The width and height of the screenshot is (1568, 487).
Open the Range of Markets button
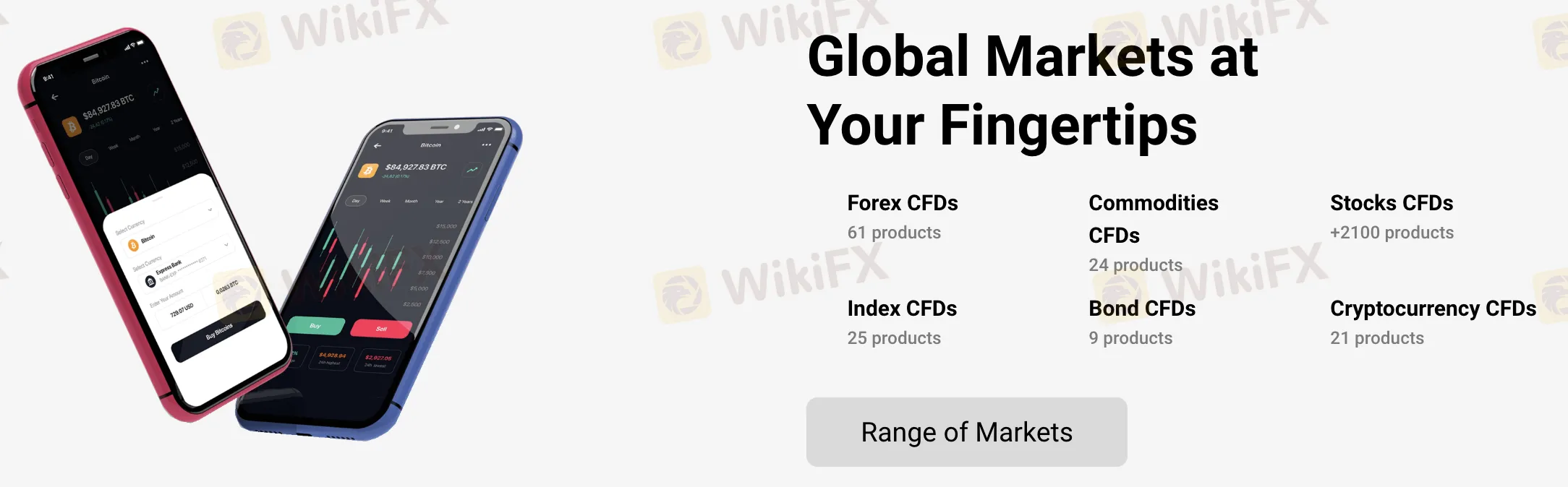966,432
